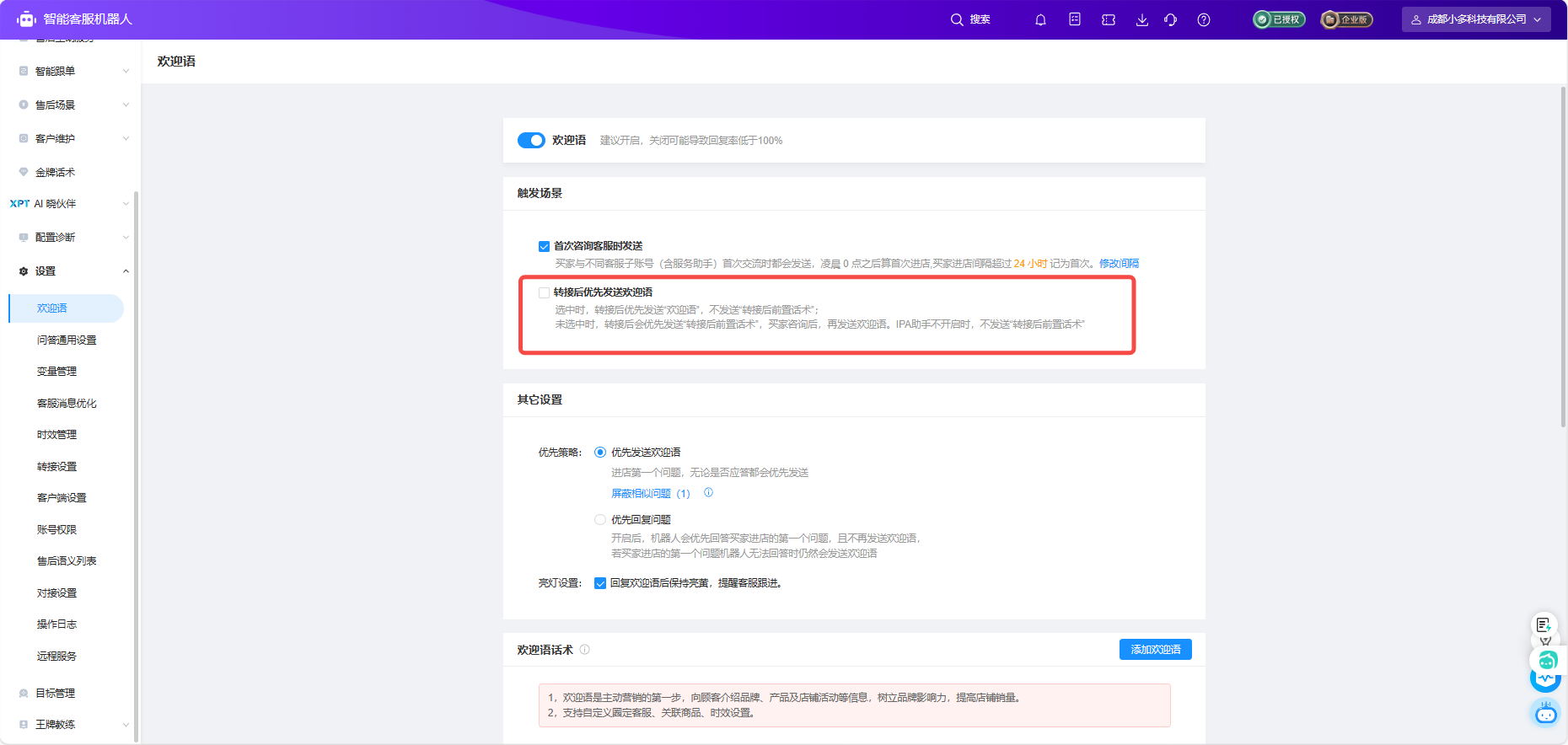Viewport: 1568px width, 745px height.
Task: Click the 配置诊断 sidebar icon
Action: tap(24, 238)
